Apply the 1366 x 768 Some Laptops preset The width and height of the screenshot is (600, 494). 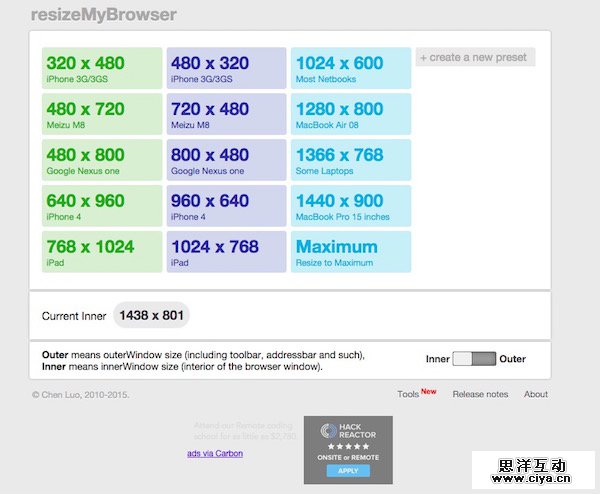351,160
